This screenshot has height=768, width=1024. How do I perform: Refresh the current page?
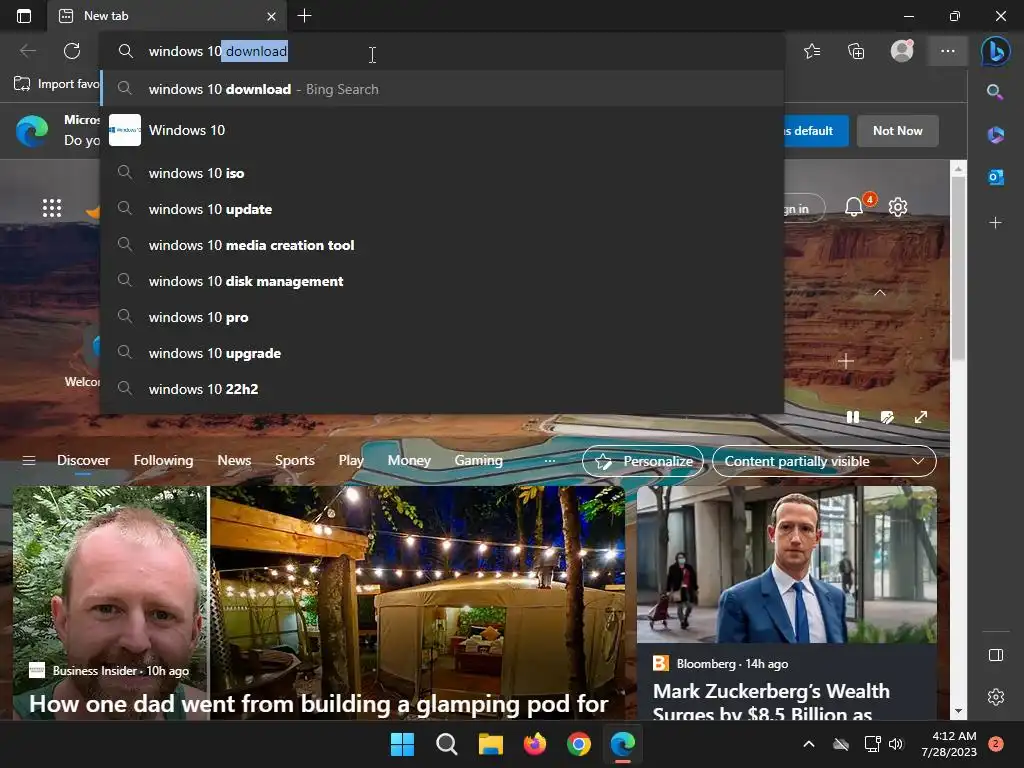(x=72, y=51)
